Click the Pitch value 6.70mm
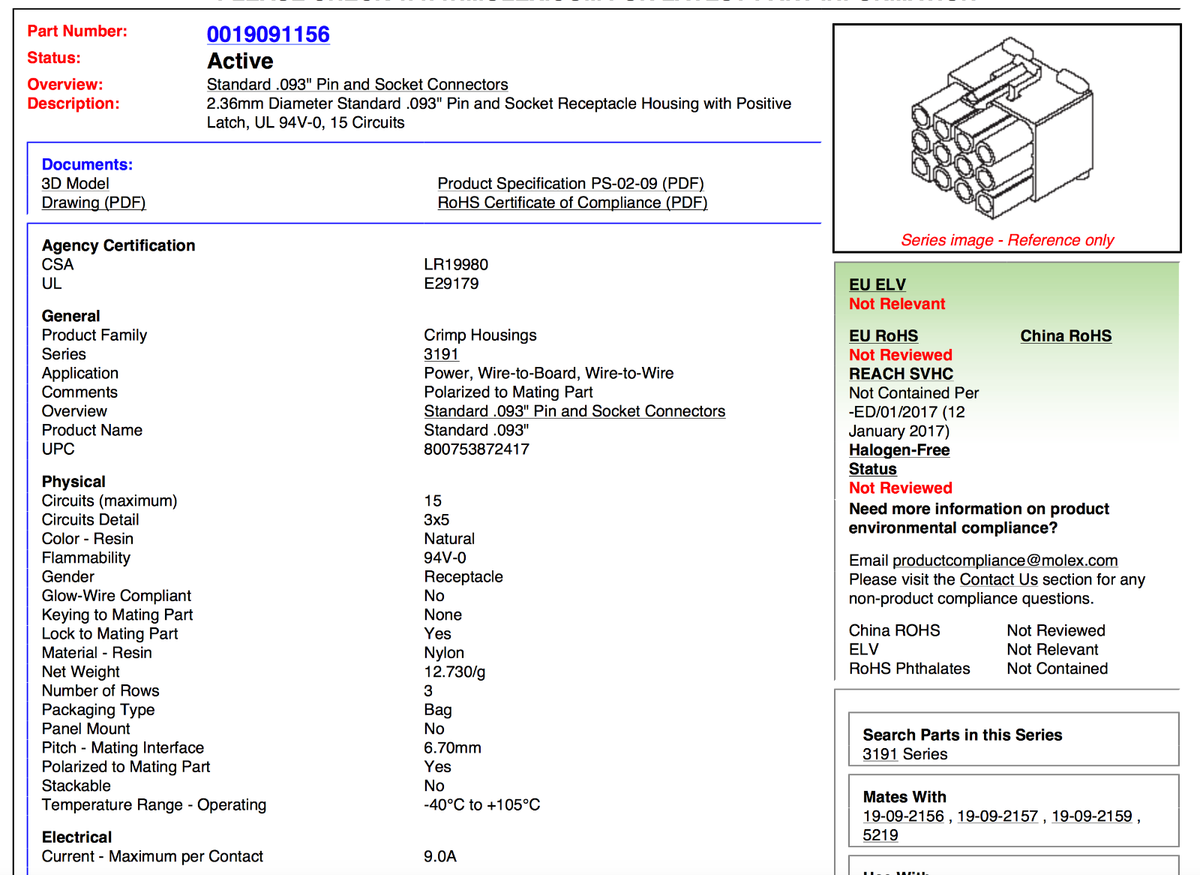Image resolution: width=1200 pixels, height=875 pixels. 452,748
